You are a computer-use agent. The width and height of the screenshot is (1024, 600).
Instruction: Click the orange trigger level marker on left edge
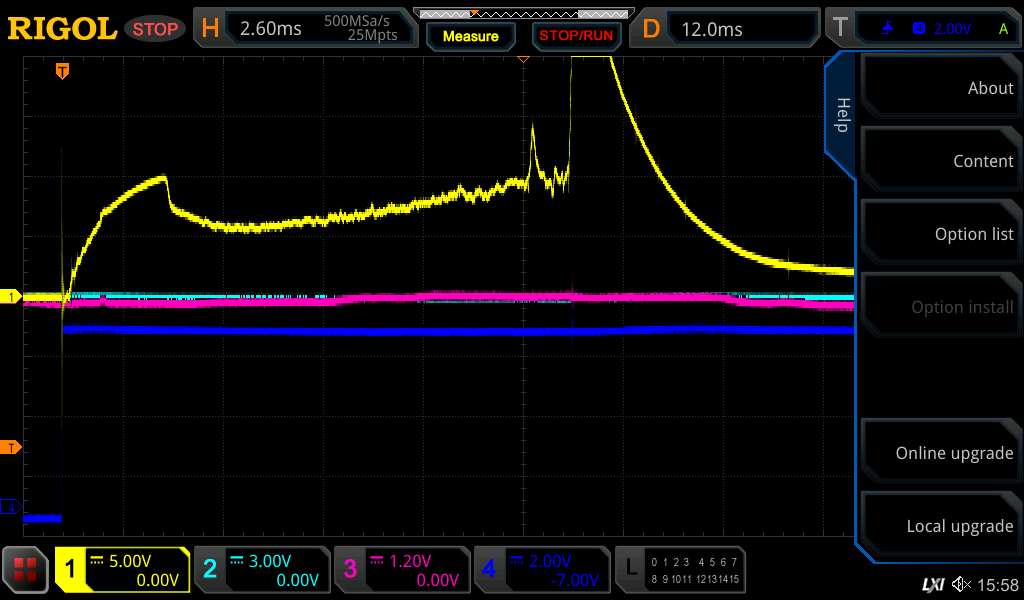tap(13, 447)
